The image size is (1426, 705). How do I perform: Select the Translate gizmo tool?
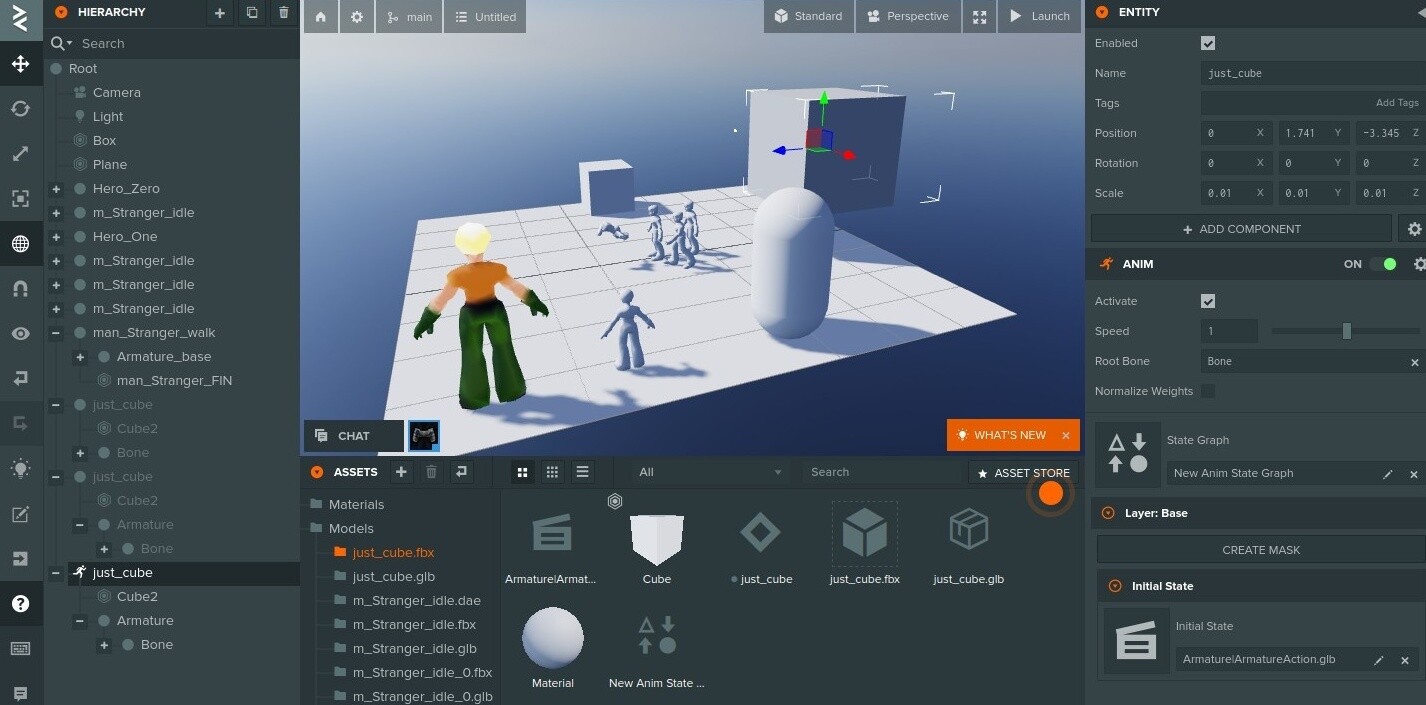pos(20,64)
